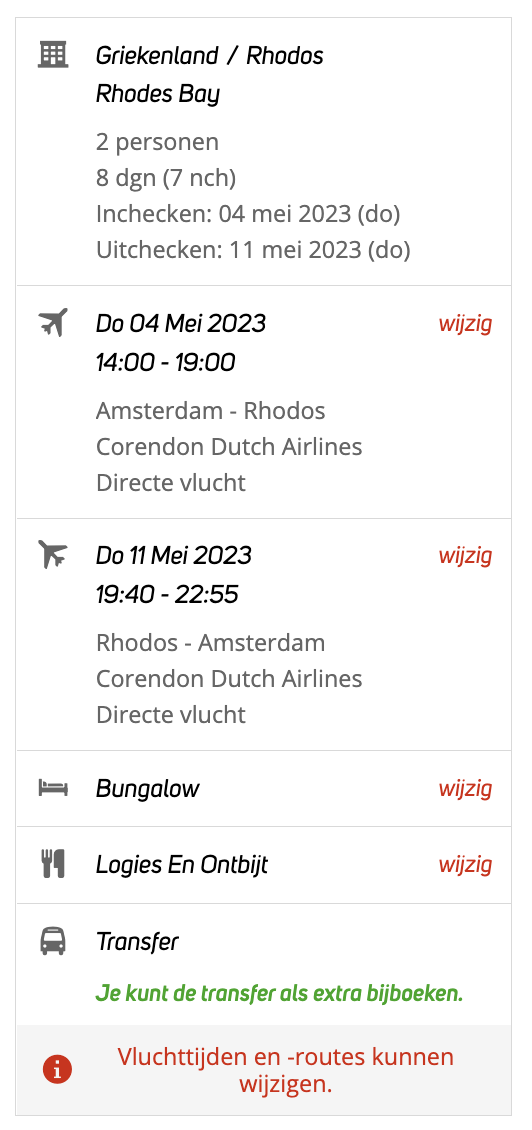Click the Do 04 Mei 2023 date heading
532x1130 pixels.
pyautogui.click(x=181, y=324)
